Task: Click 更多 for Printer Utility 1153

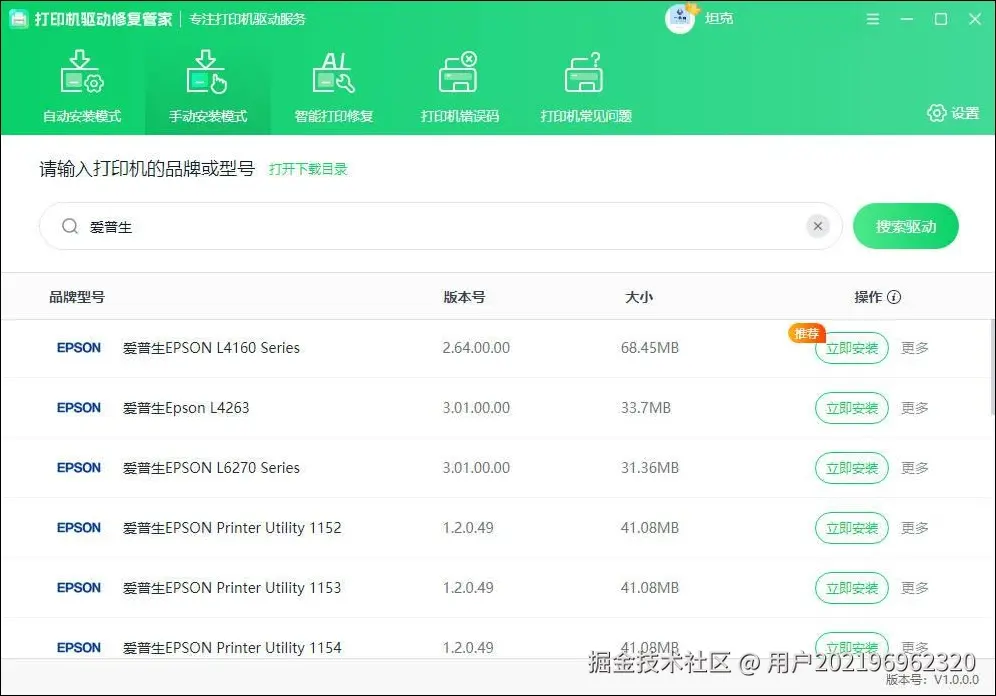Action: 915,588
